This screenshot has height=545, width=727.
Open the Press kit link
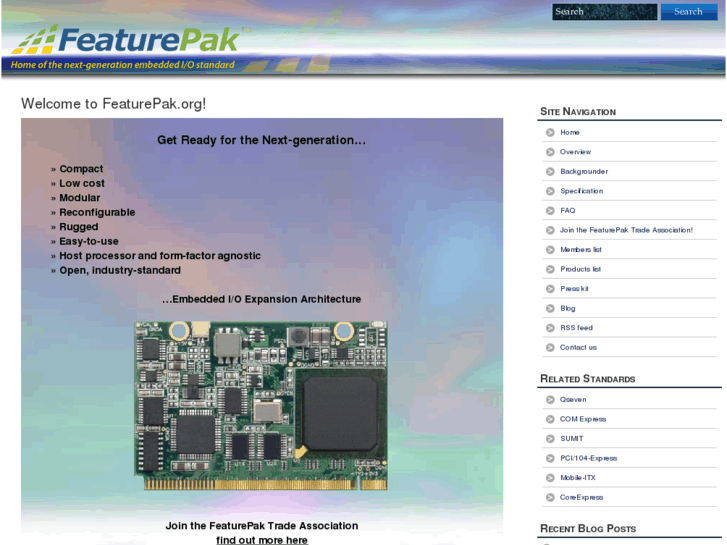pyautogui.click(x=574, y=288)
